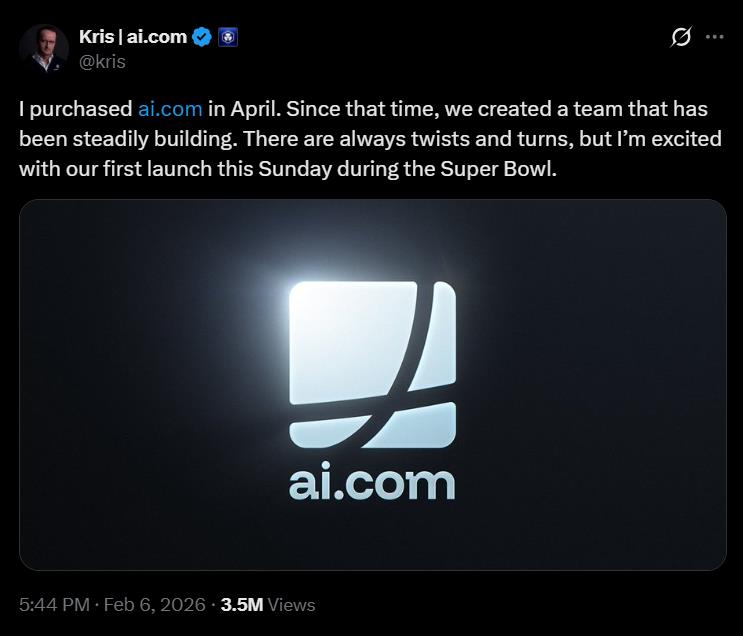
Task: Click the glowing square ai.com logo
Action: 372,365
